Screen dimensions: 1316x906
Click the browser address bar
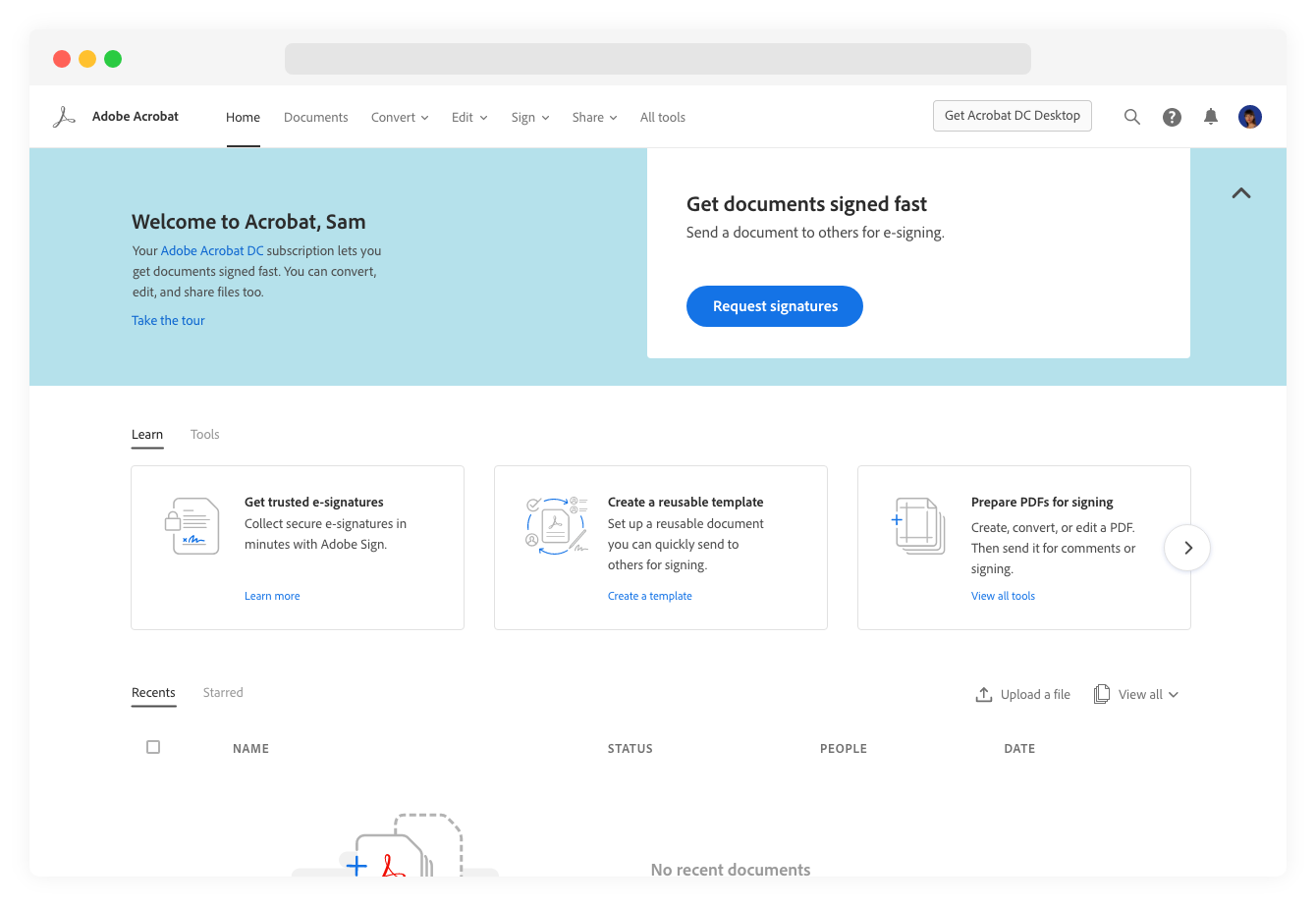[x=658, y=59]
